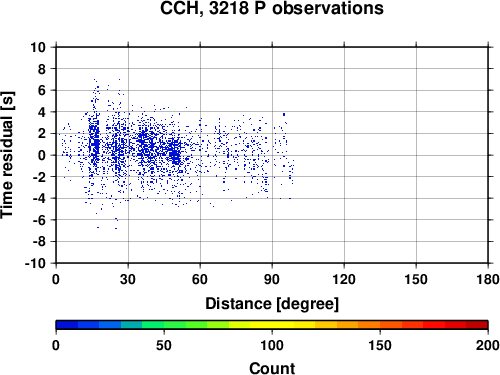500x375 pixels.
Task: Click the x-axis tick label '150'
Action: coord(416,279)
